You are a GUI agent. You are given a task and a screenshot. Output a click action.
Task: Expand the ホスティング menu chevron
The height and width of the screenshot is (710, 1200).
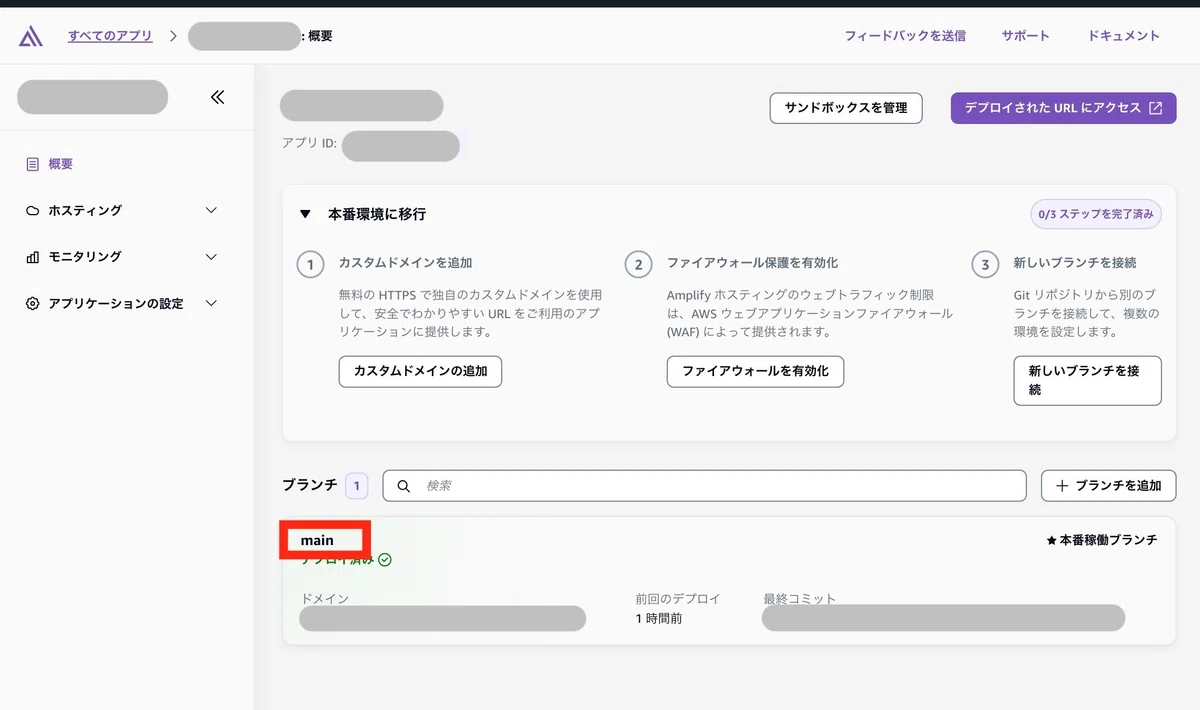pyautogui.click(x=211, y=211)
